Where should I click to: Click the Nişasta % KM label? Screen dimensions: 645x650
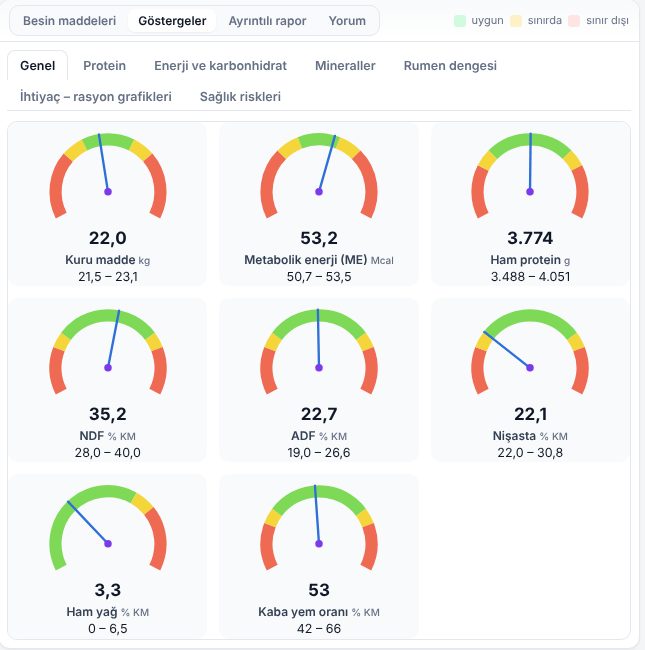click(x=530, y=436)
